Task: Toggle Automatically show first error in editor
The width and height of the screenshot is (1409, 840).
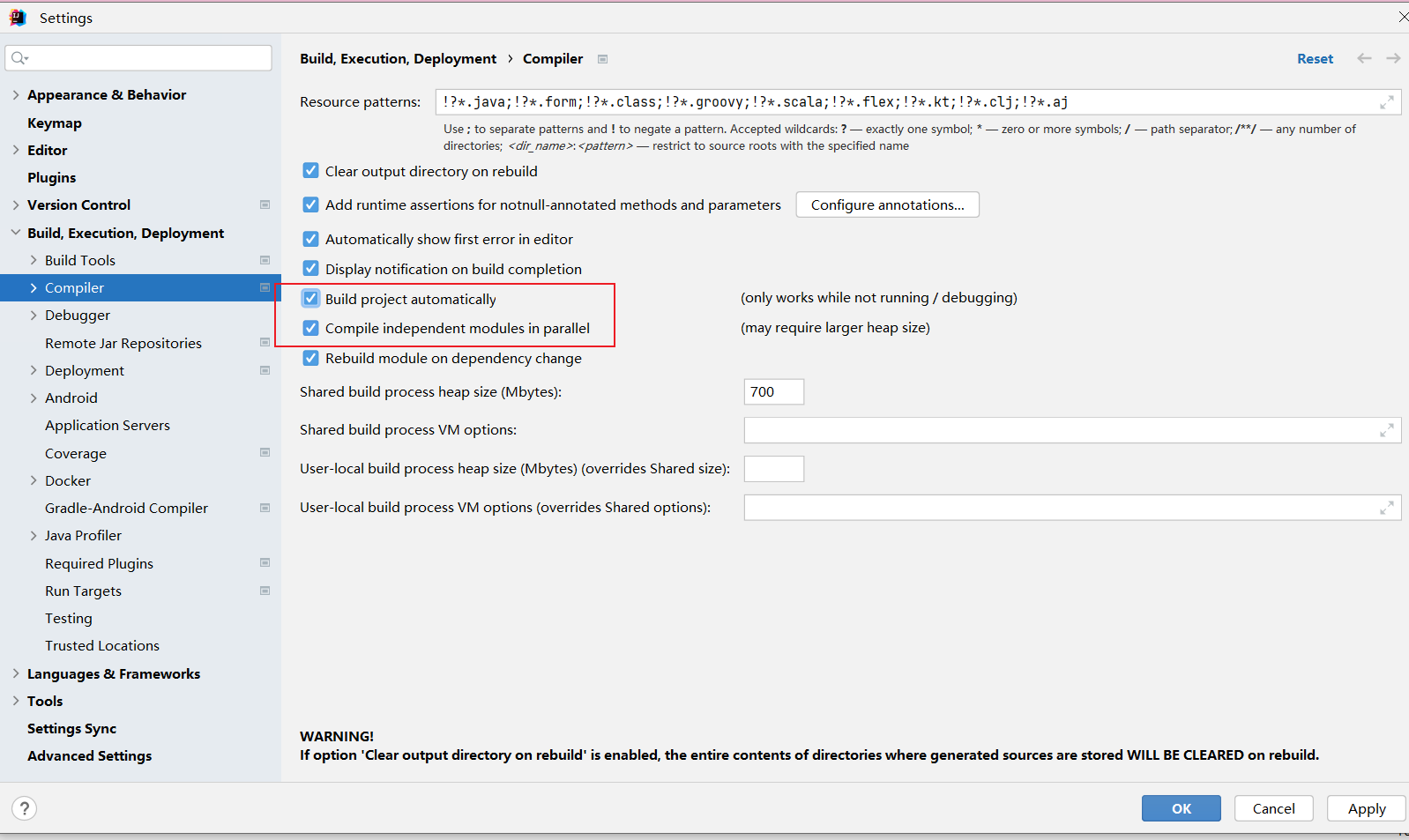Action: coord(310,239)
